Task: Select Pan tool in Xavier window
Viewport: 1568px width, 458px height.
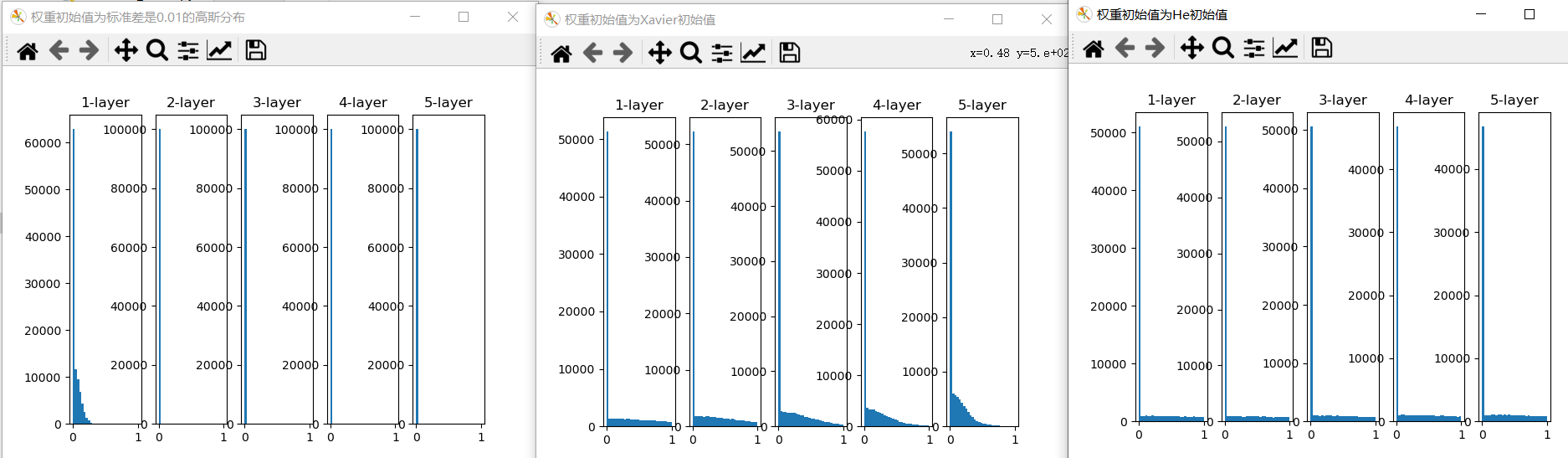Action: tap(660, 54)
